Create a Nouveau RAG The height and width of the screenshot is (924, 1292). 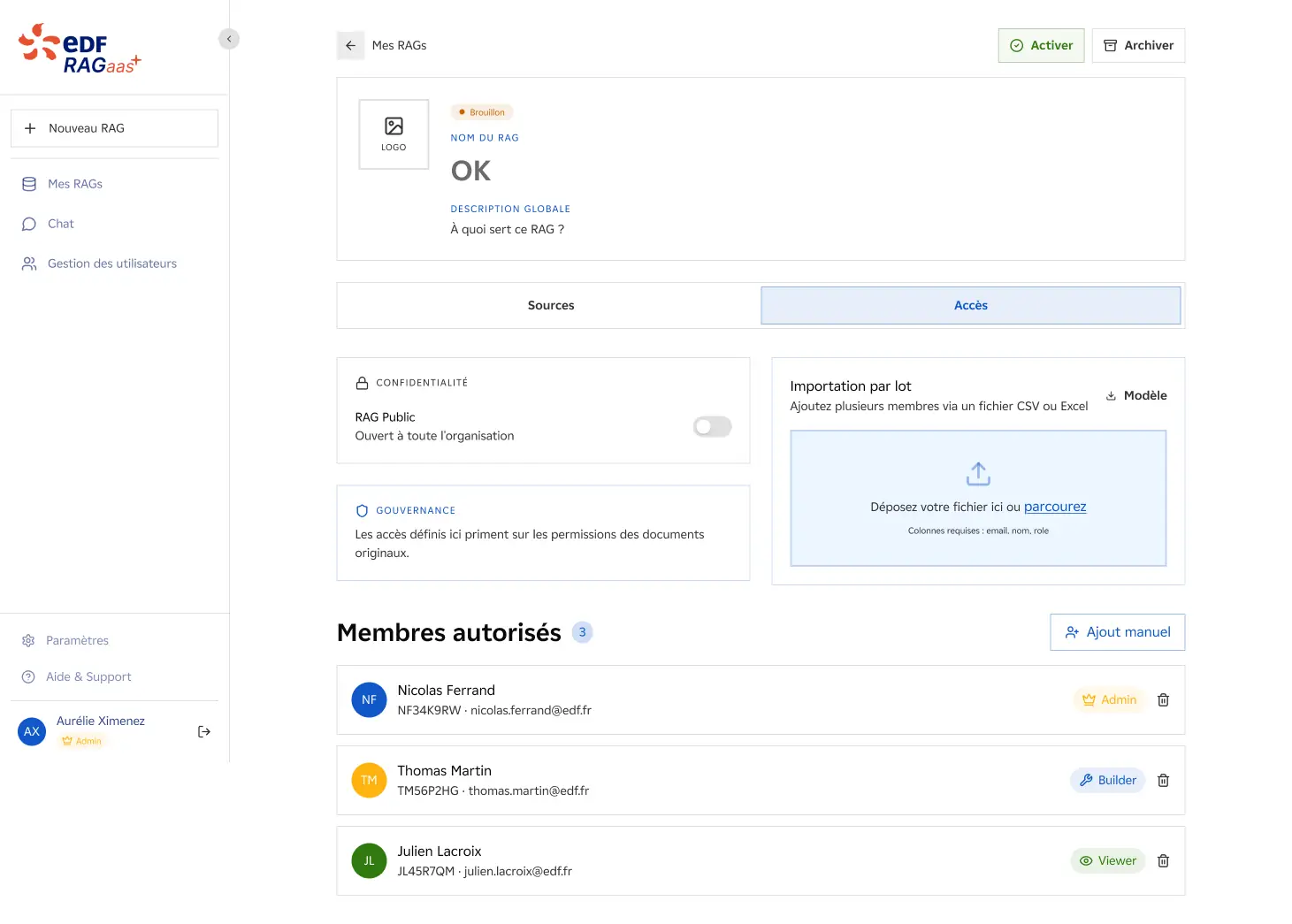[x=114, y=128]
